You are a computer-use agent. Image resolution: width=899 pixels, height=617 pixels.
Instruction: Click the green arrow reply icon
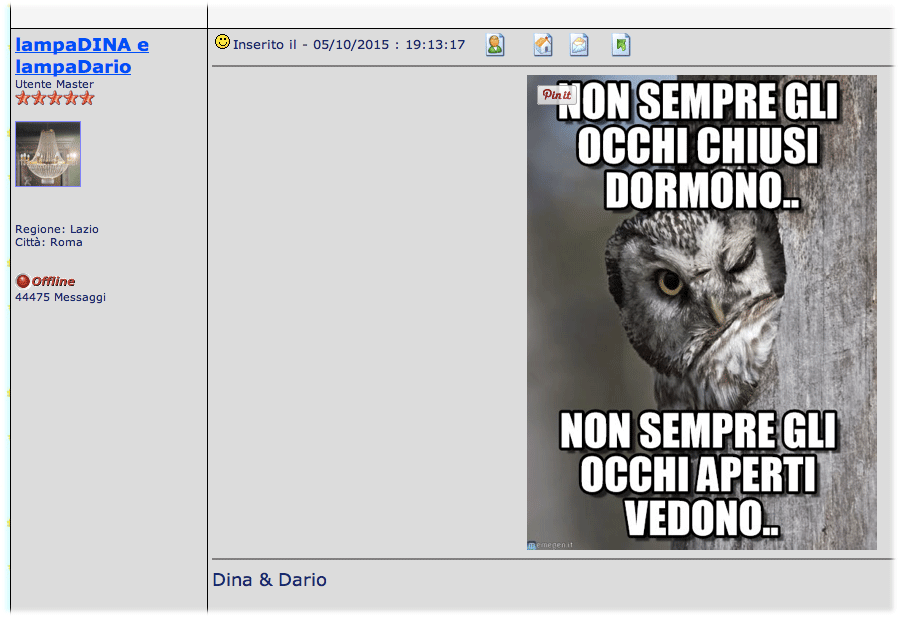point(621,44)
